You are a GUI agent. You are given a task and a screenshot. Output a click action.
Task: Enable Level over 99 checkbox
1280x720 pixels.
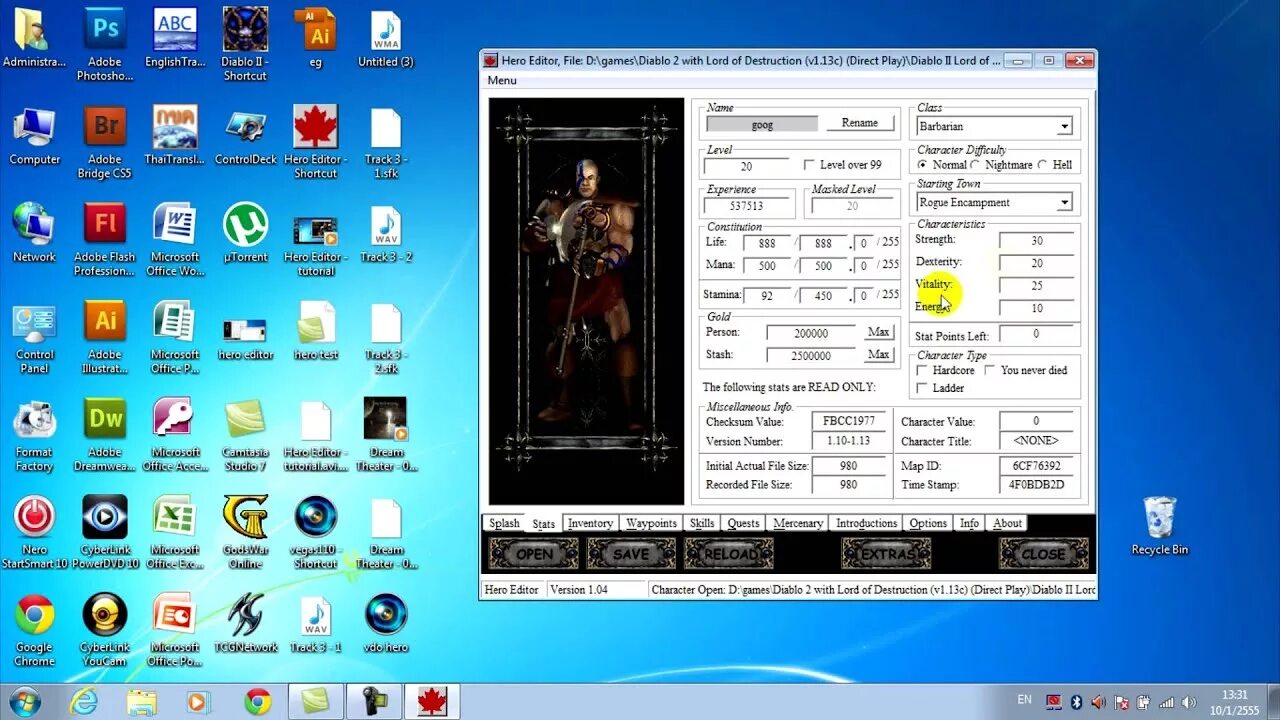point(810,165)
